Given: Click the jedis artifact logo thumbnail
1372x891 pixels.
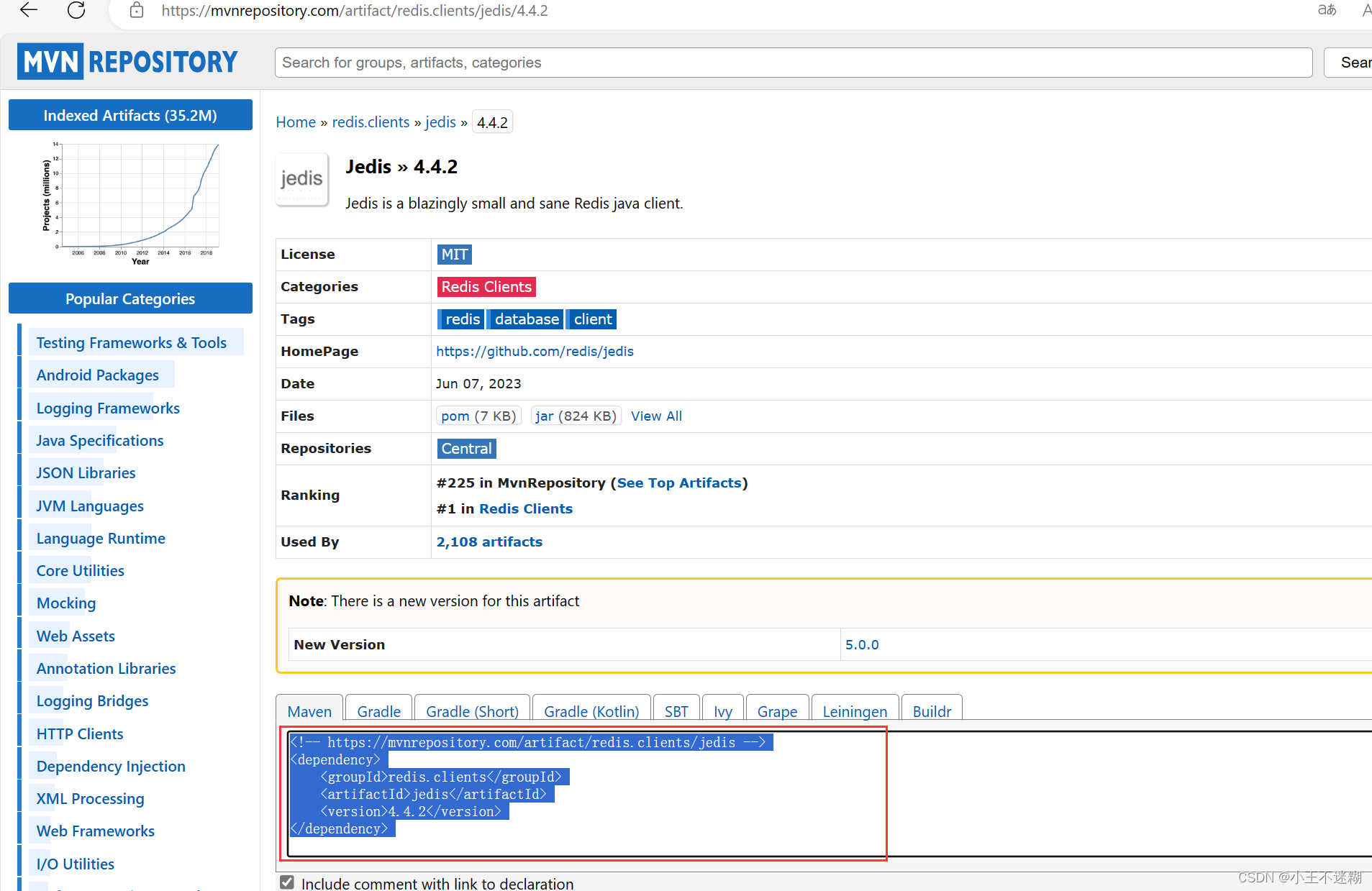Looking at the screenshot, I should coord(301,179).
